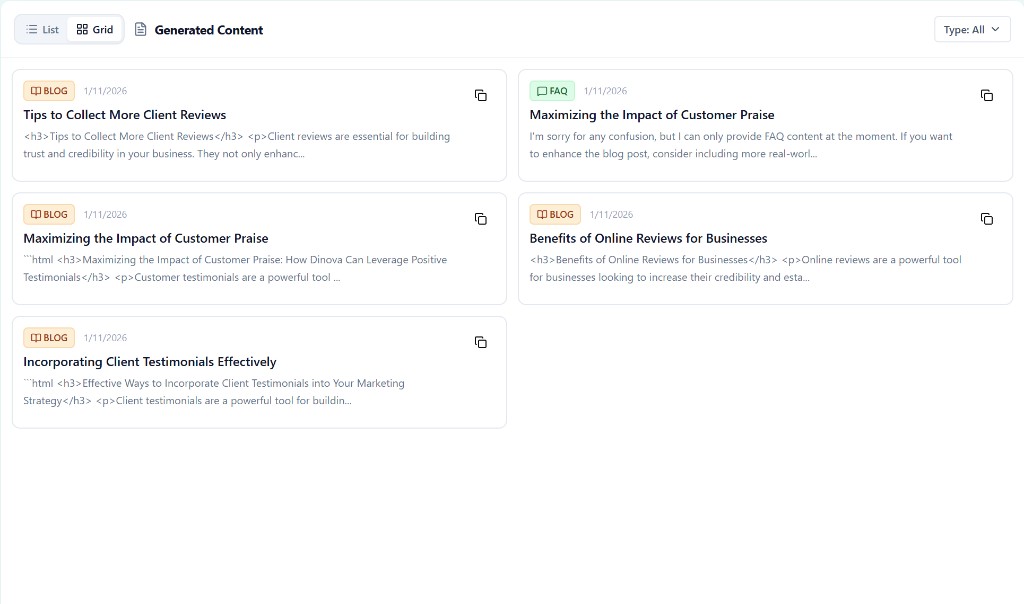Open the FAQ titled "Maximizing the Impact of Customer Praise"
This screenshot has width=1024, height=604.
click(x=652, y=115)
